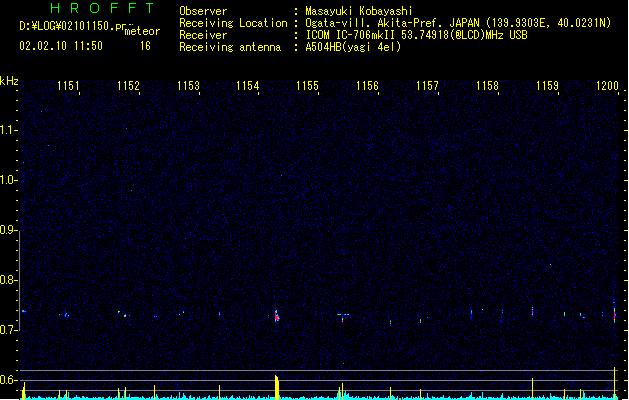Click the gray bracket on the frequency axis

(20, 281)
